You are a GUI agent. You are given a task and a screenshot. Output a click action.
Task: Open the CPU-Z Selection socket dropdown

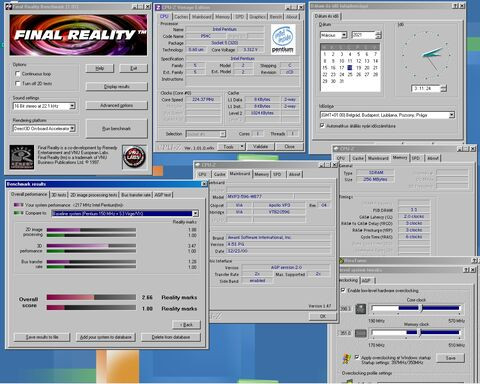(222, 134)
